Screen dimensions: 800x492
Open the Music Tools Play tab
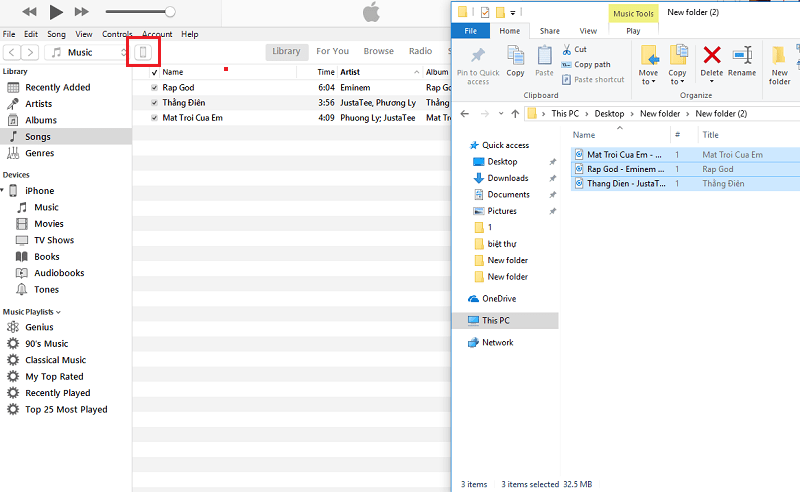point(633,31)
